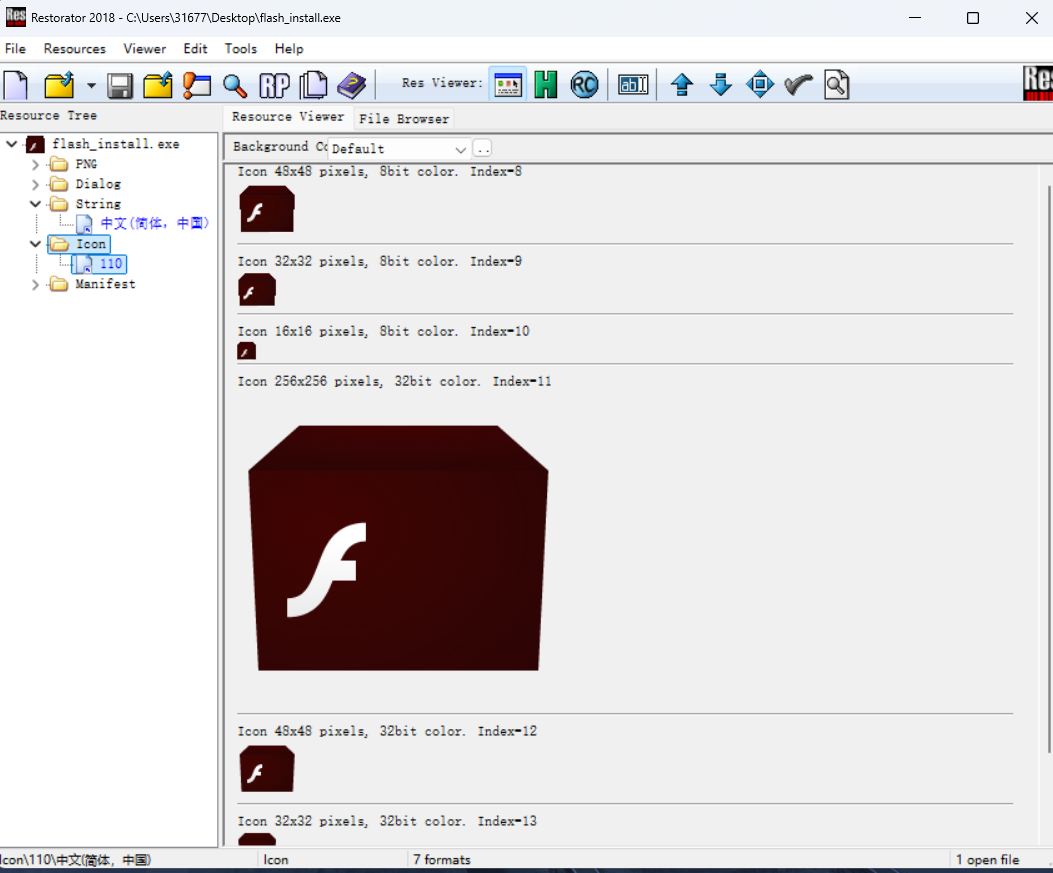Click the Restorator app icon in title bar
1053x873 pixels.
(15, 17)
